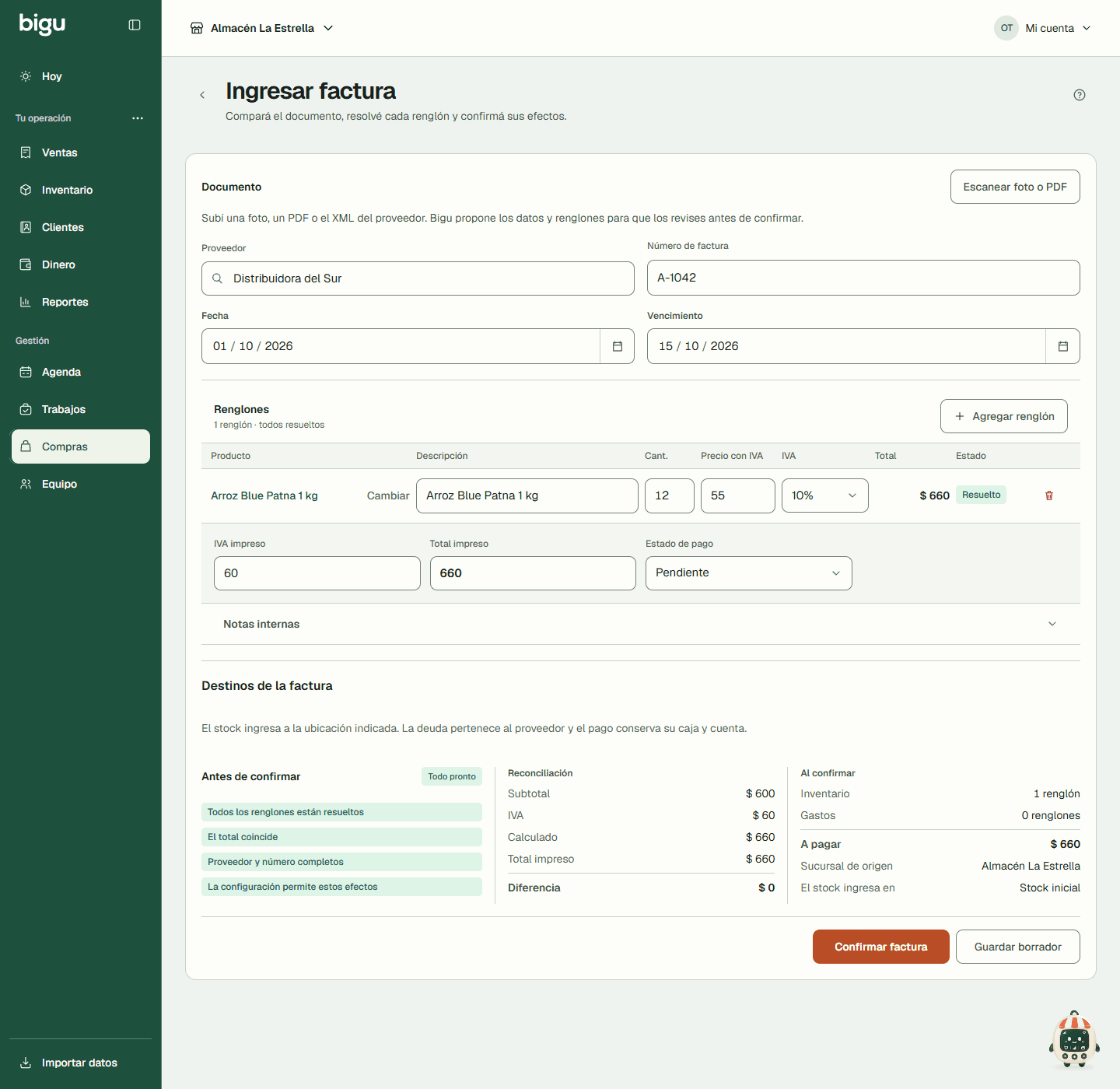Viewport: 1120px width, 1089px height.
Task: Collapse the sidebar panel icon
Action: point(135,25)
